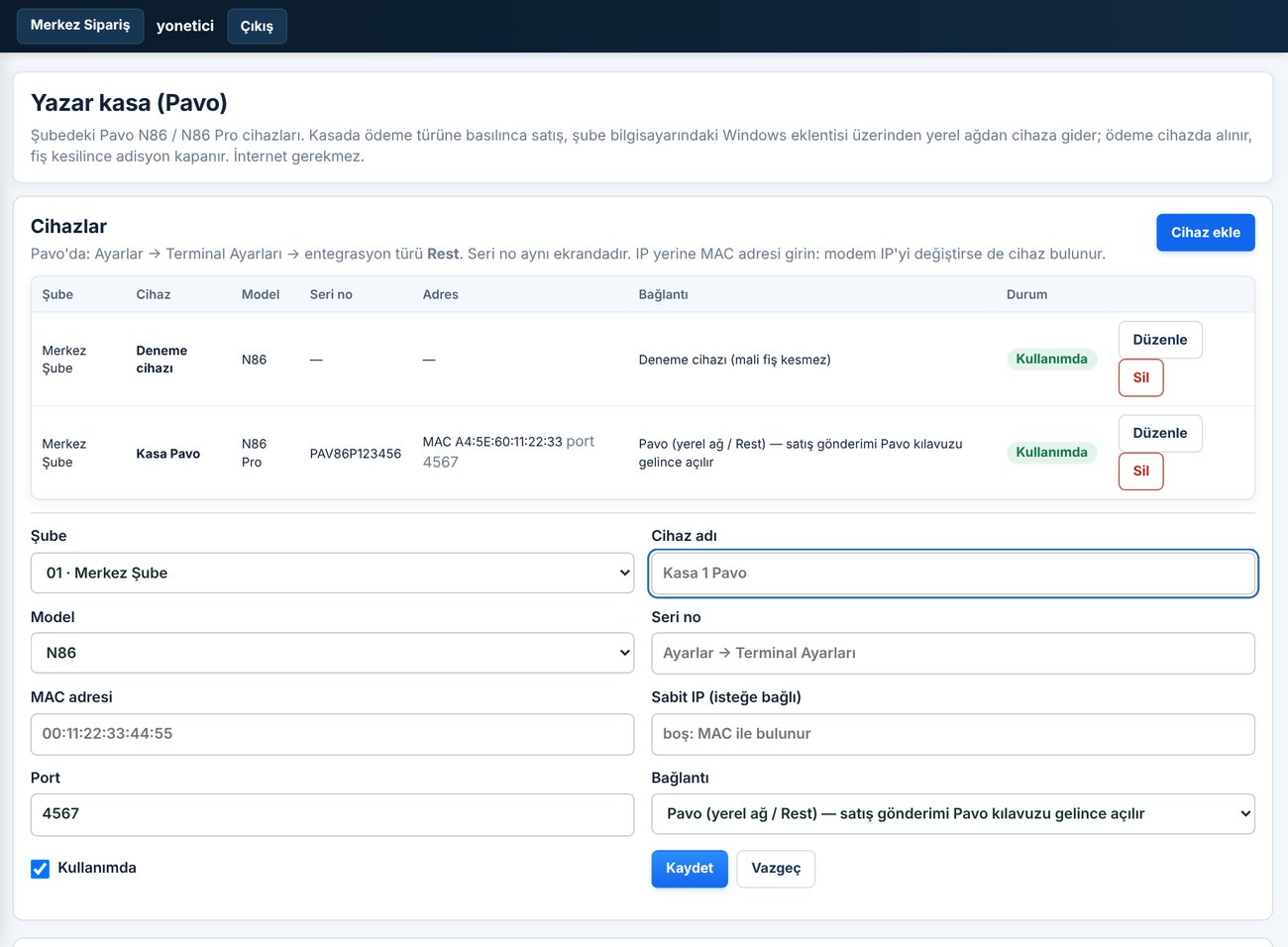Viewport: 1288px width, 947px height.
Task: Click the MAC A4:5E:60:11:22:33 address cell
Action: click(507, 452)
